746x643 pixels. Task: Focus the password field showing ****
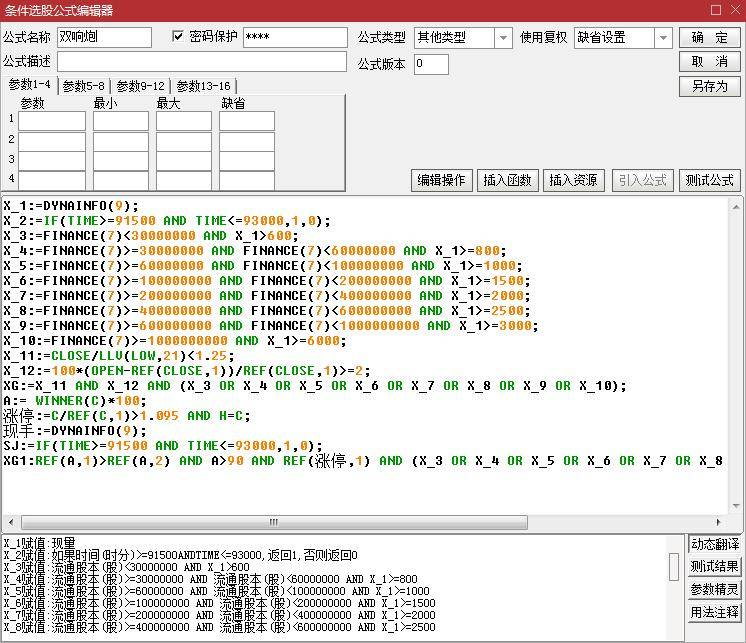tap(295, 37)
